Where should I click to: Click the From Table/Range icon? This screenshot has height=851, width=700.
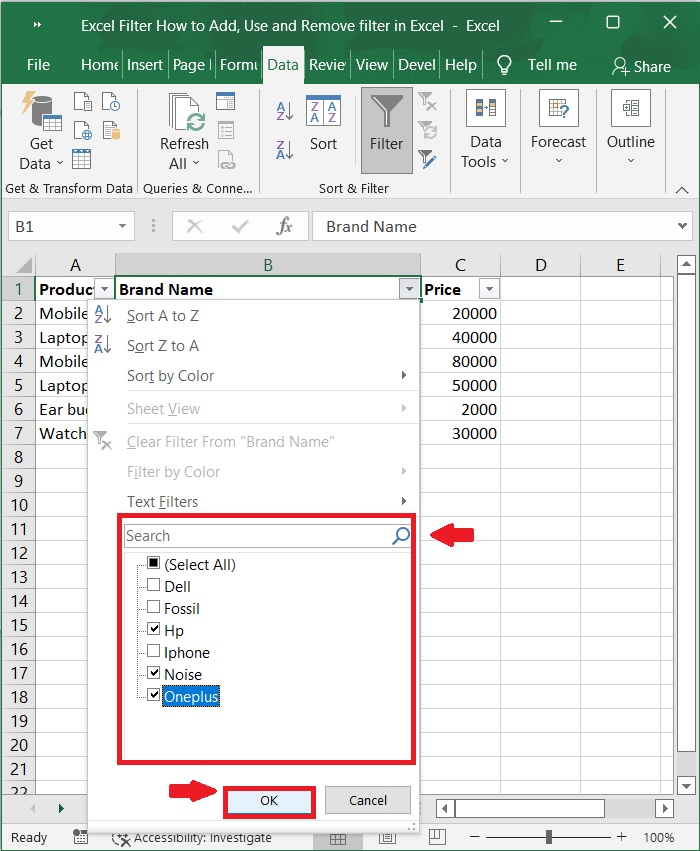pyautogui.click(x=81, y=159)
